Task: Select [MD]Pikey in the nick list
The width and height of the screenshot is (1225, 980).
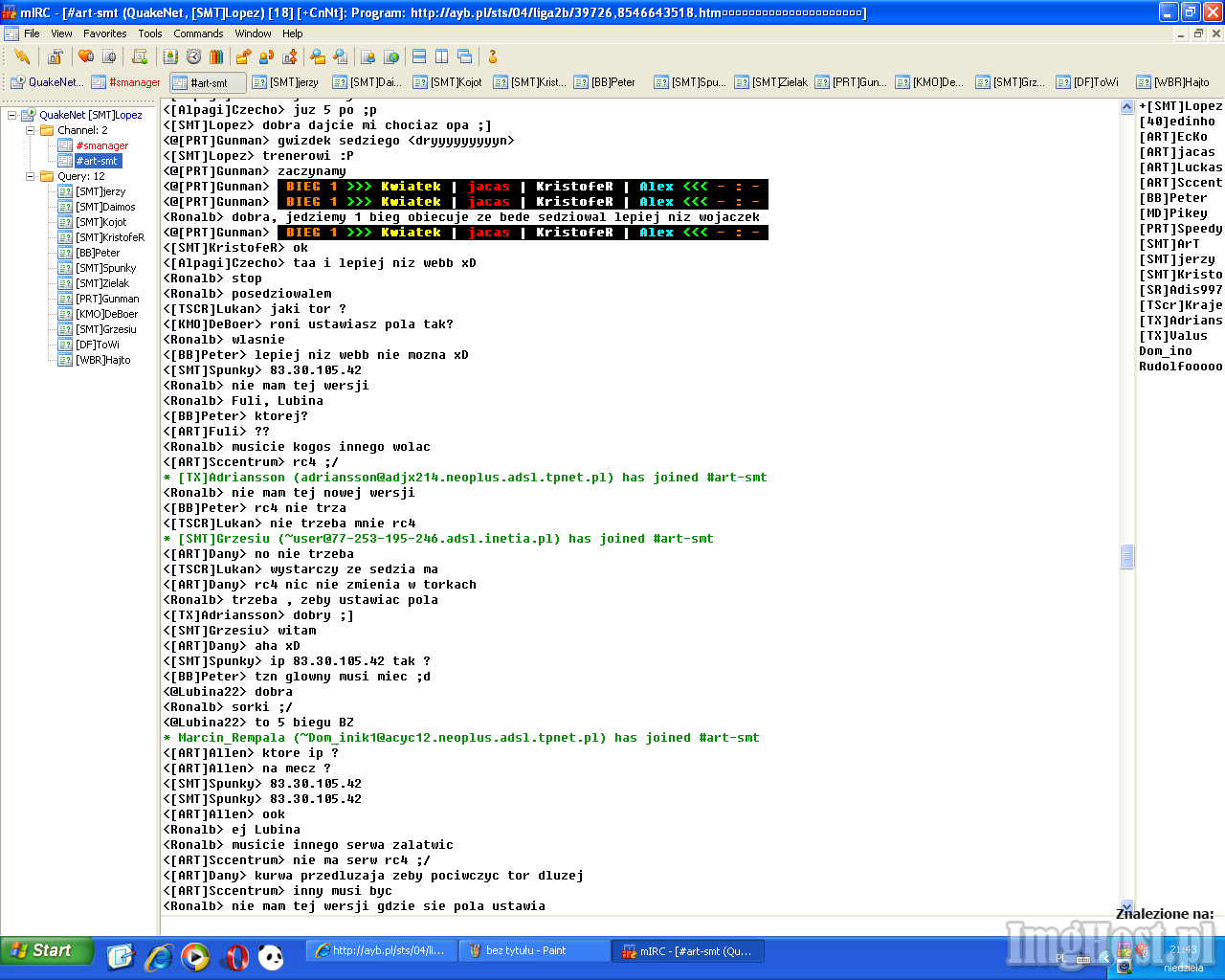Action: click(1173, 213)
